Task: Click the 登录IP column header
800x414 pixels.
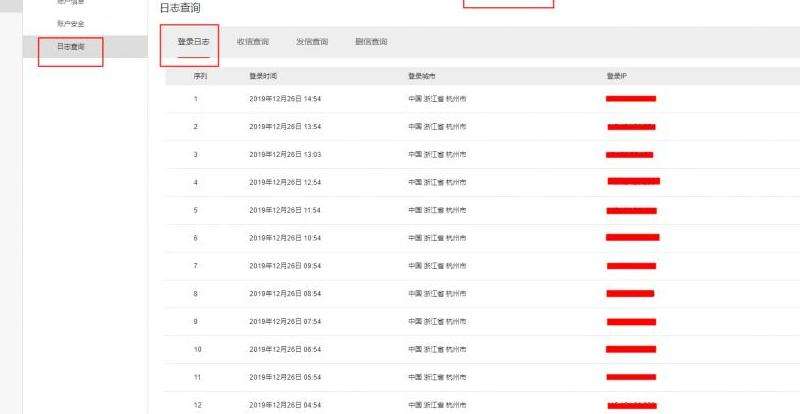Action: tap(617, 76)
